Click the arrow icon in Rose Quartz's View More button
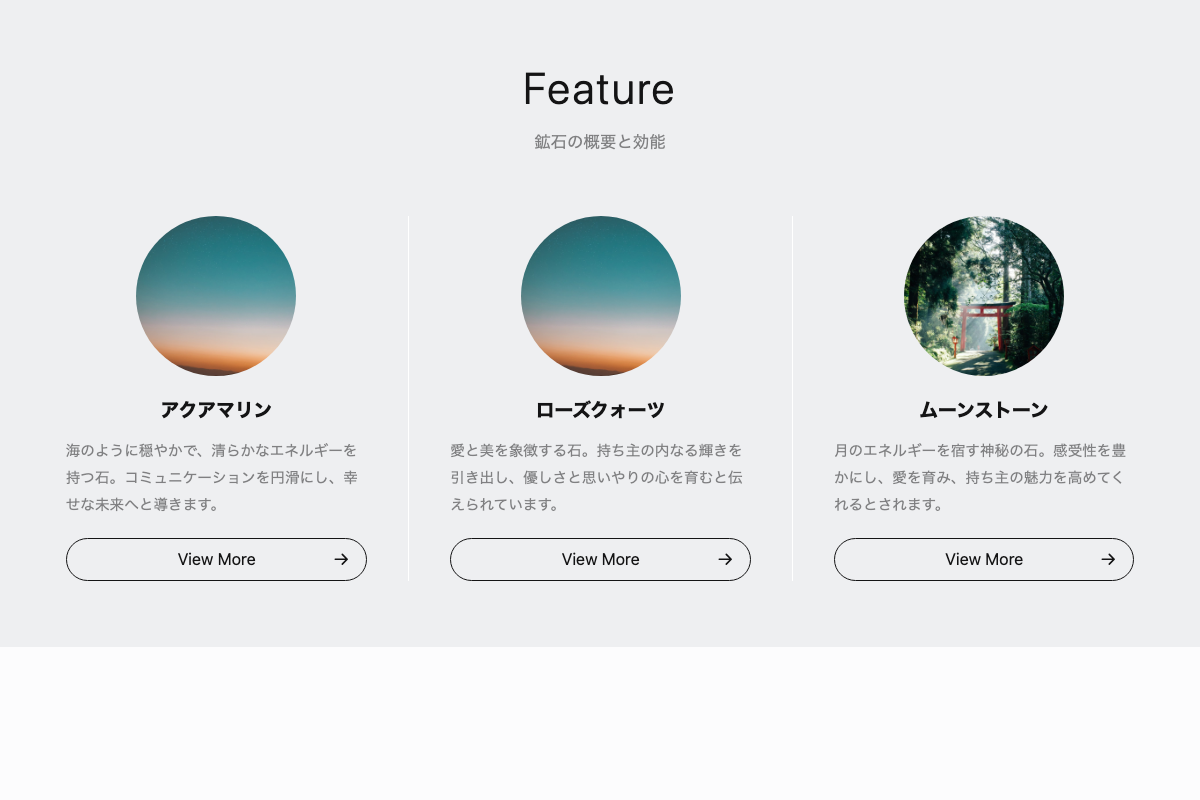The image size is (1200, 800). tap(725, 559)
